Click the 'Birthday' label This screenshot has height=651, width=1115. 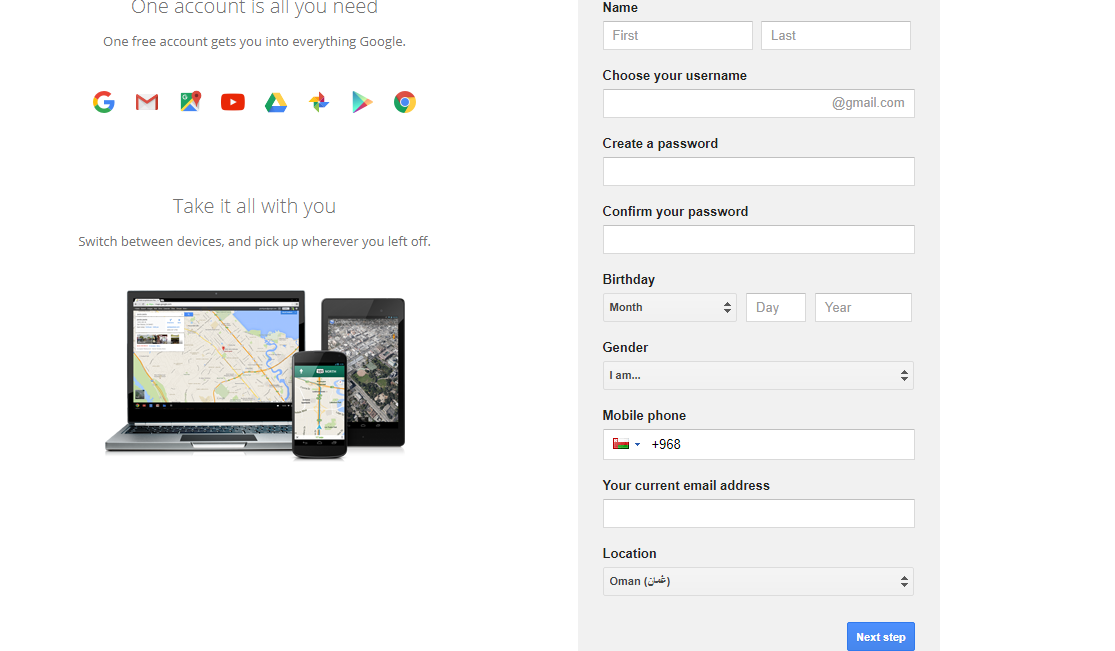[629, 280]
